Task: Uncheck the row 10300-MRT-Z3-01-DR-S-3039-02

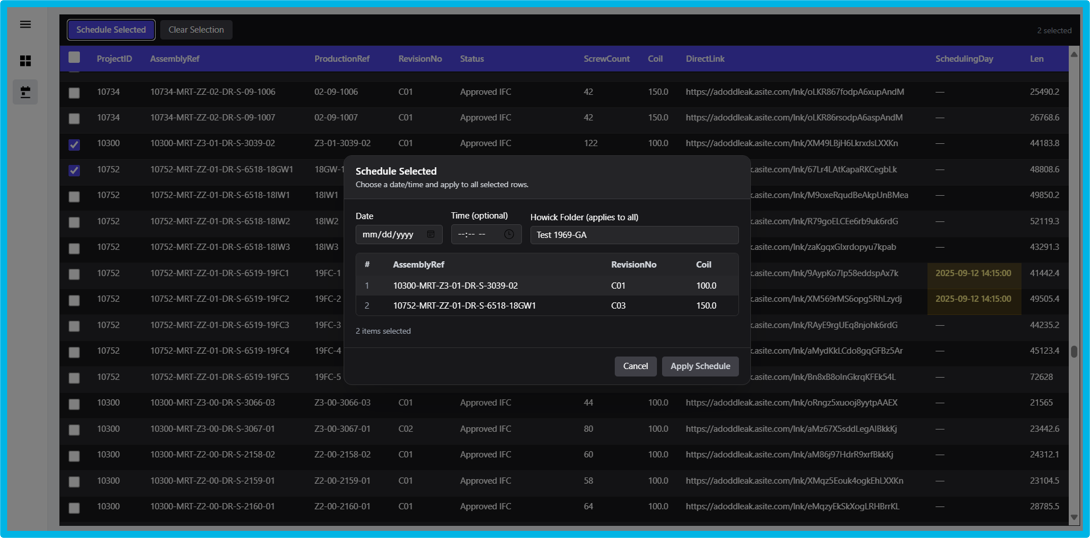Action: pos(74,145)
